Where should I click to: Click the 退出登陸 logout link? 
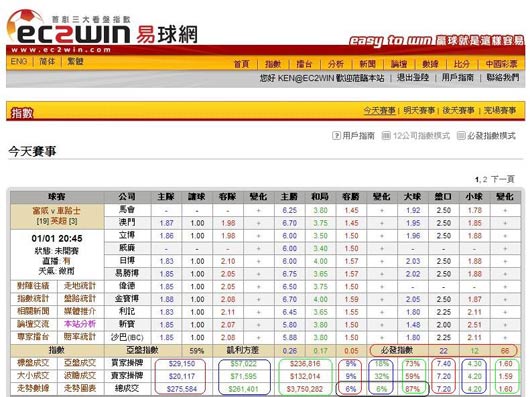point(413,78)
